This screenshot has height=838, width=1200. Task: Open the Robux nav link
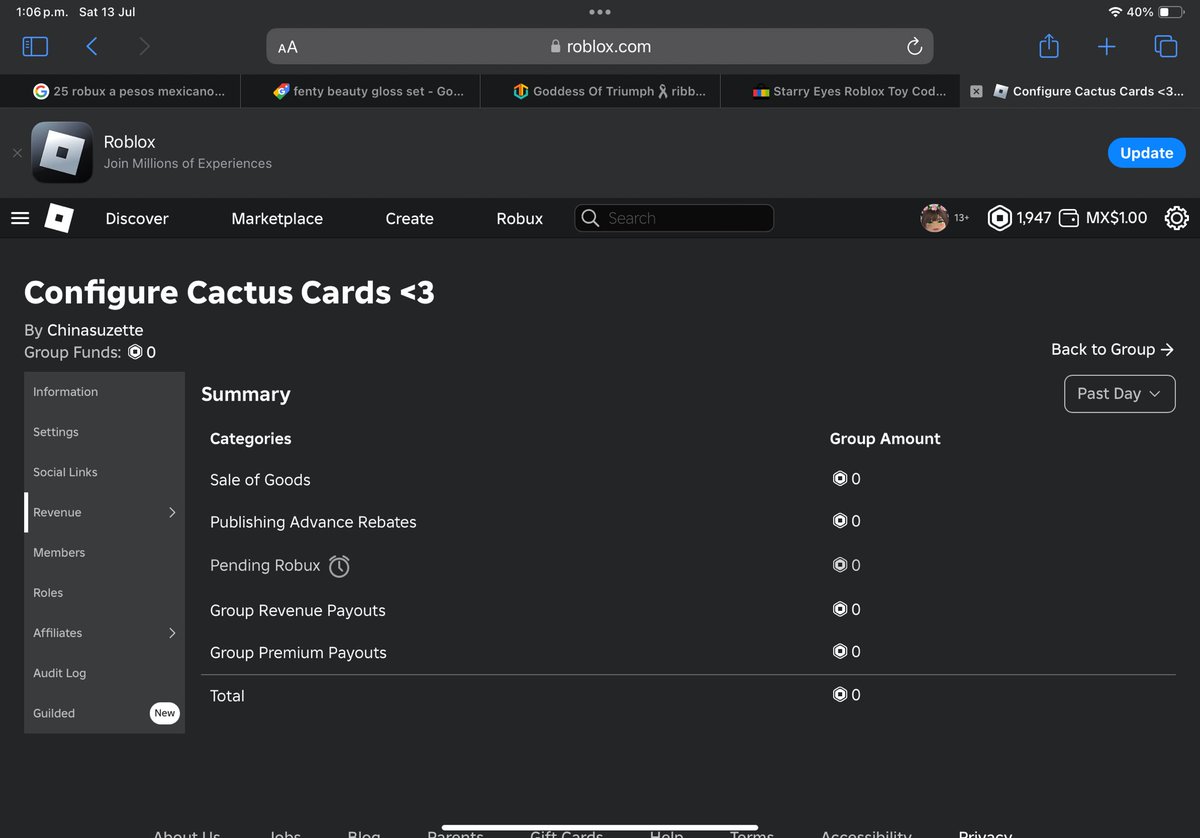click(520, 218)
